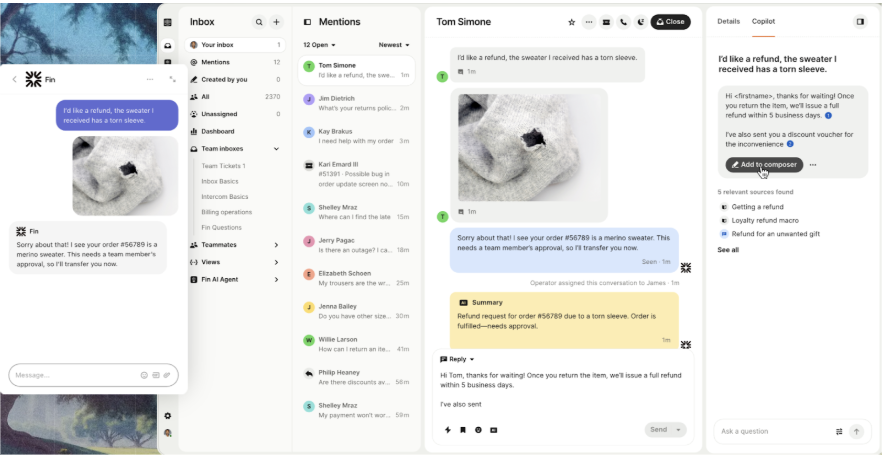Select Your inbox in the sidebar
Screen dimensions: 886x456
(235, 45)
